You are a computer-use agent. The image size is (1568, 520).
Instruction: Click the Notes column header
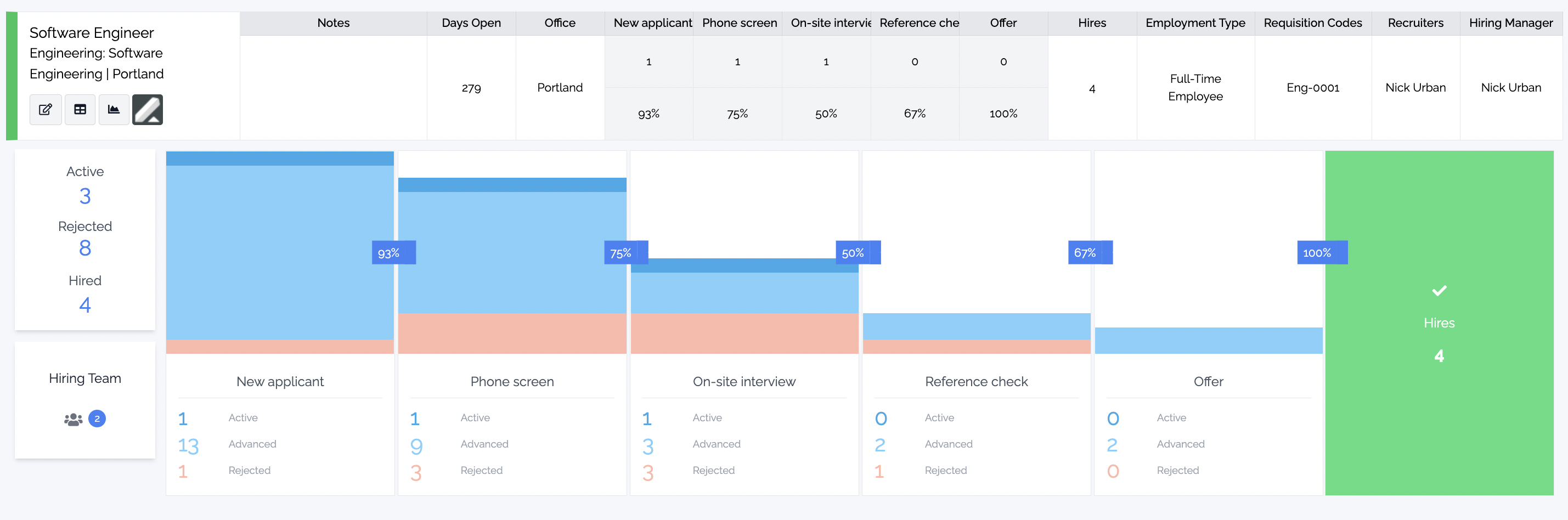(x=333, y=23)
